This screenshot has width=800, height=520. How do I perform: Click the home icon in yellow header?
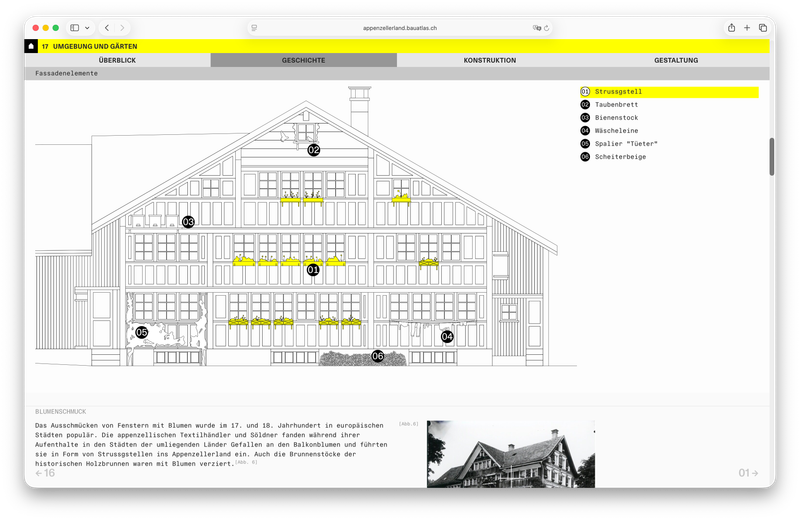[x=31, y=46]
